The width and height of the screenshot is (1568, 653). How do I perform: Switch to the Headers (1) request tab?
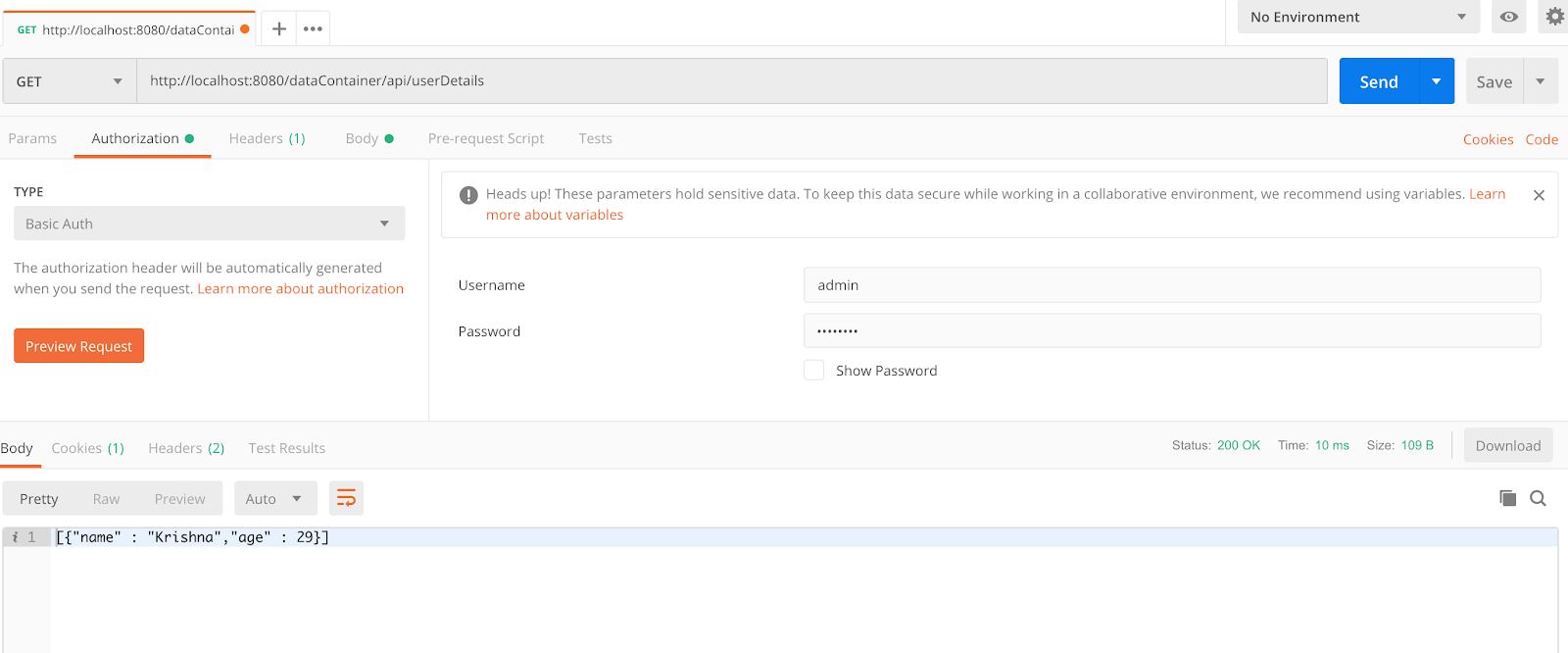(x=267, y=138)
